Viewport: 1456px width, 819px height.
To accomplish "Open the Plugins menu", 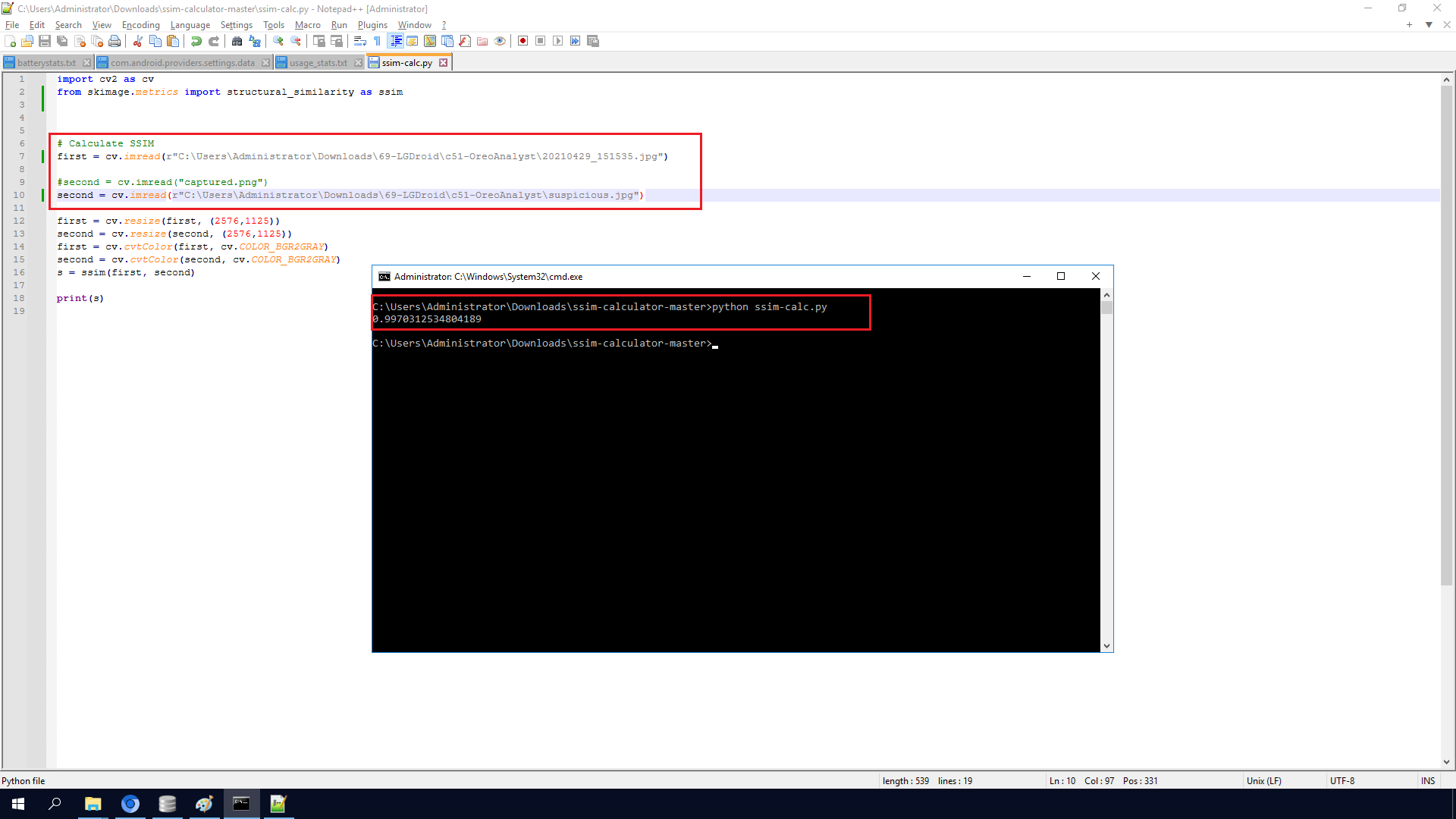I will (372, 25).
